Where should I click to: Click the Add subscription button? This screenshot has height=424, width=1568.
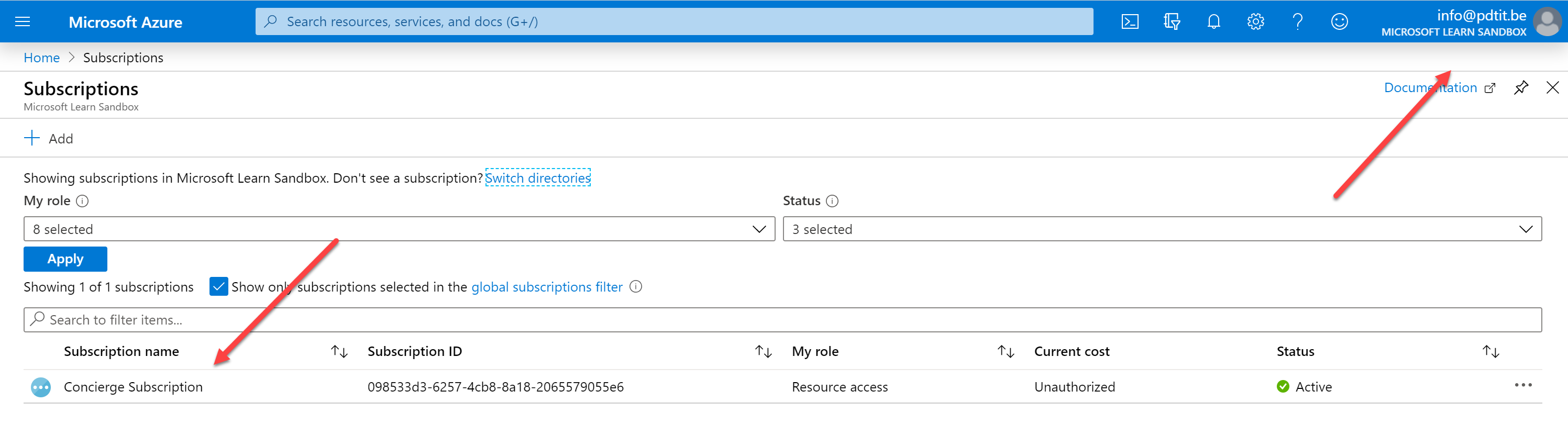coord(49,138)
